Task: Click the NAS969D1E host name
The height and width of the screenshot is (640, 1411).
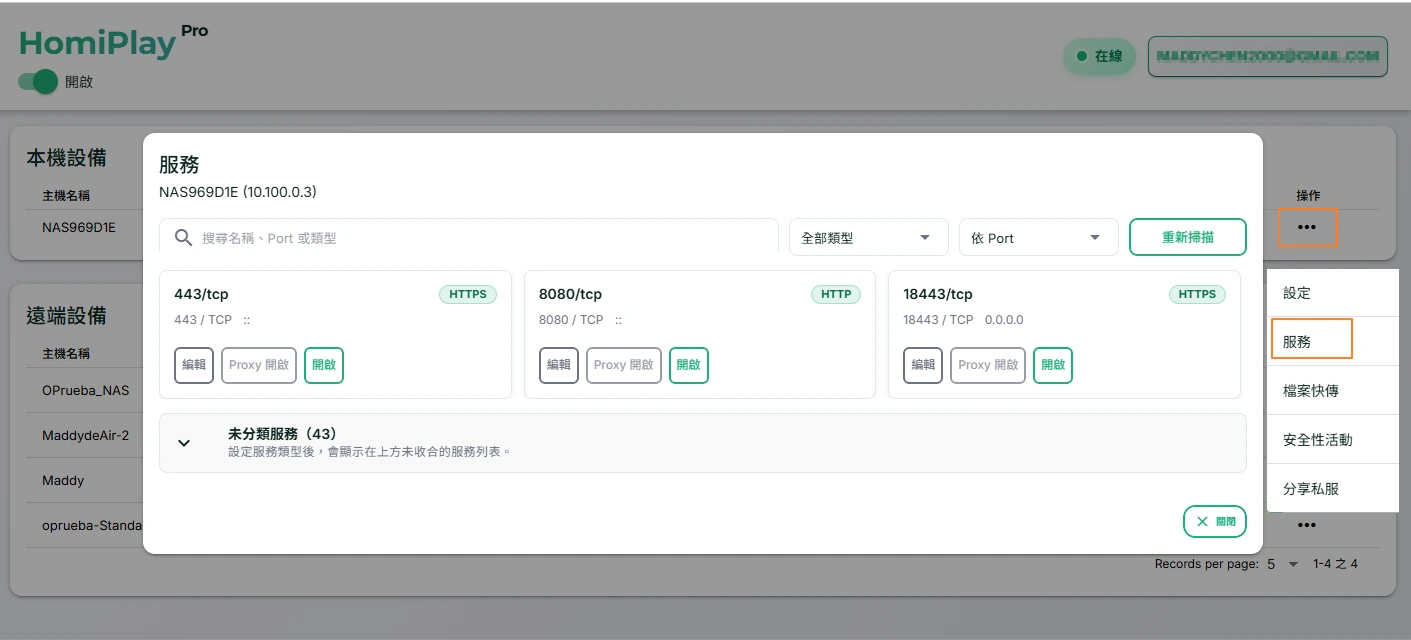Action: [x=79, y=227]
